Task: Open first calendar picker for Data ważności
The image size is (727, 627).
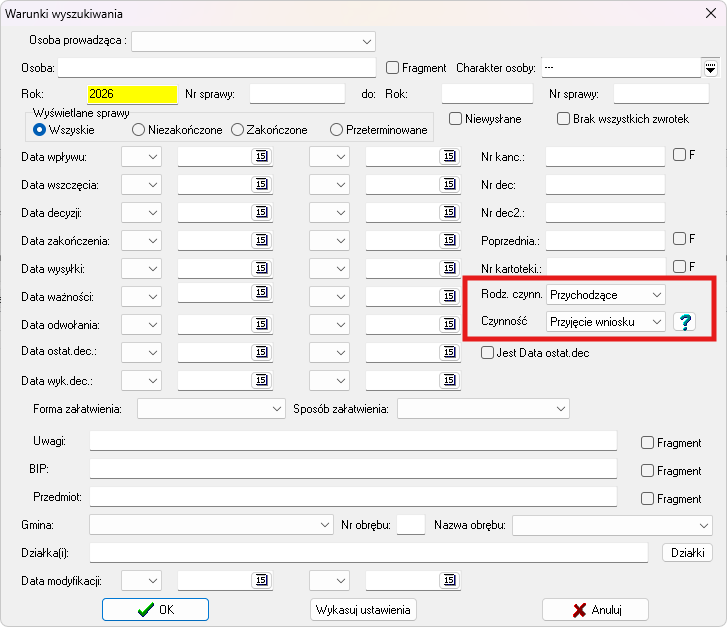Action: [x=262, y=292]
